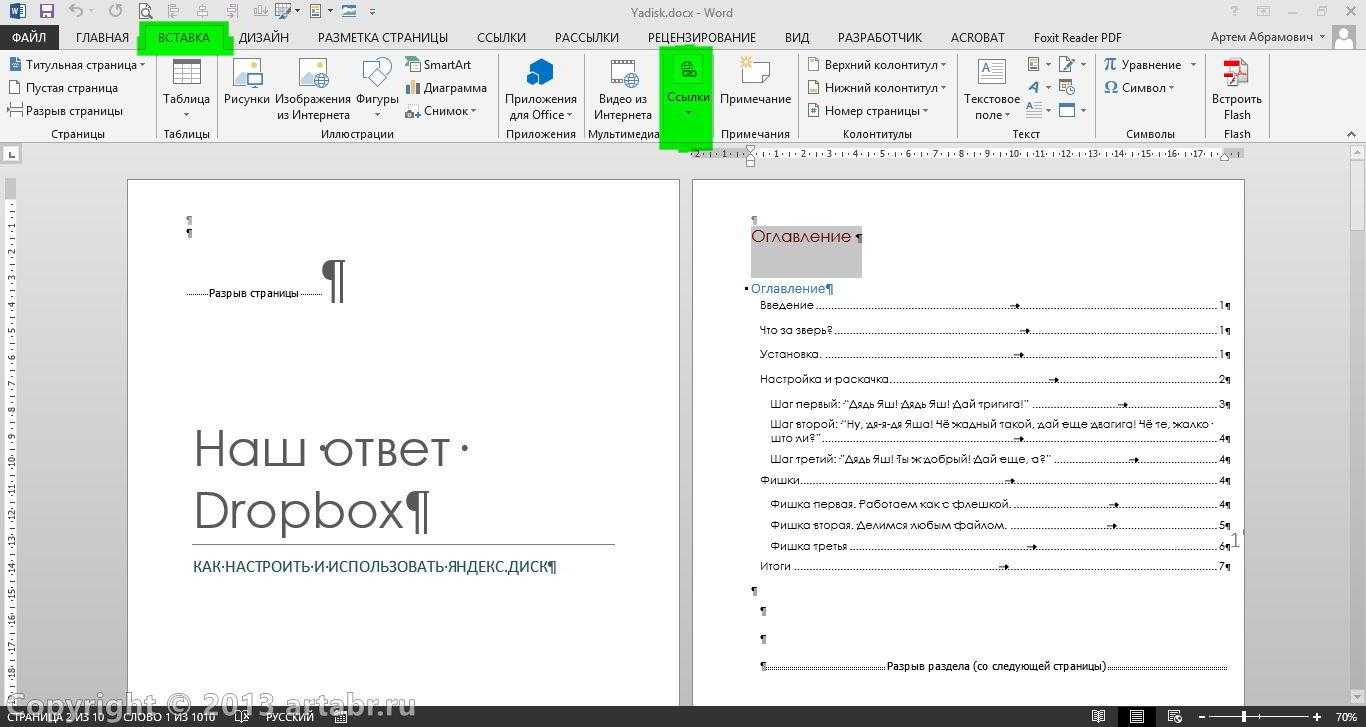1366x727 pixels.
Task: Click the Save icon in quick access toolbar
Action: tap(47, 12)
